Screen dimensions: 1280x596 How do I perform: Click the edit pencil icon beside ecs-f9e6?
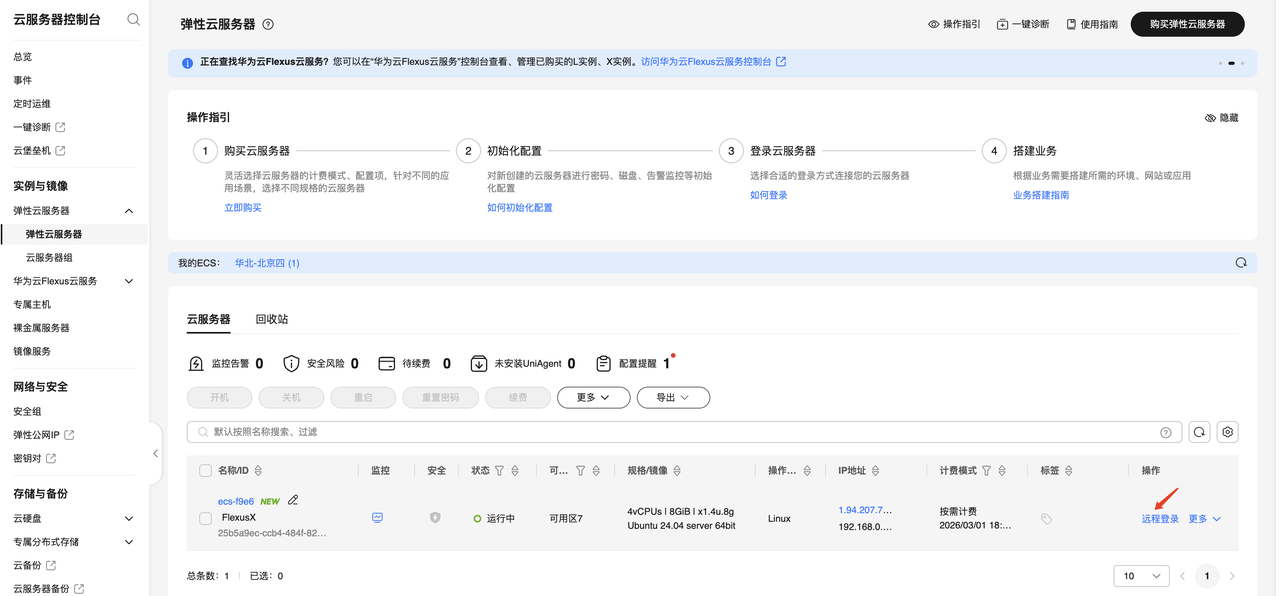tap(292, 499)
